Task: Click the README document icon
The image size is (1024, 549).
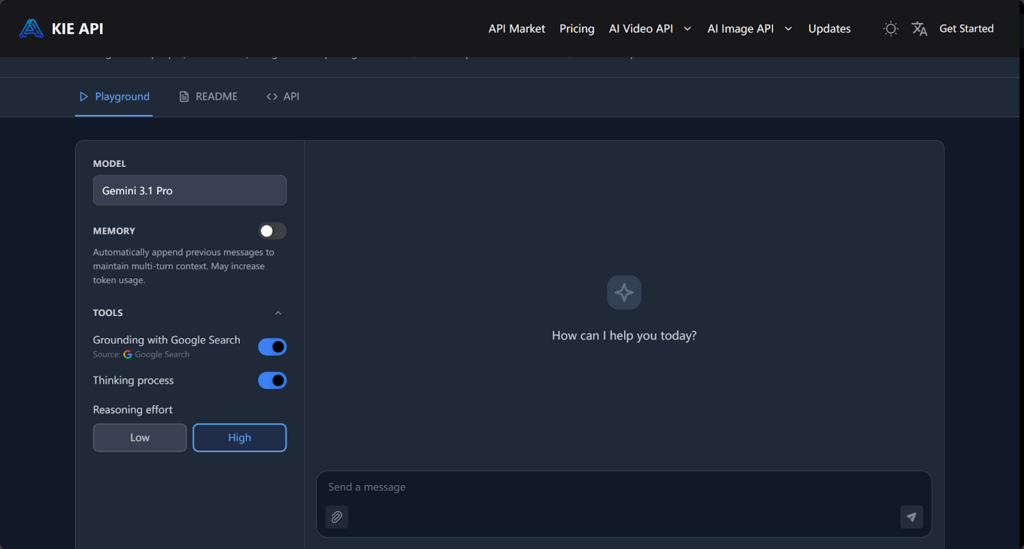Action: tap(184, 97)
